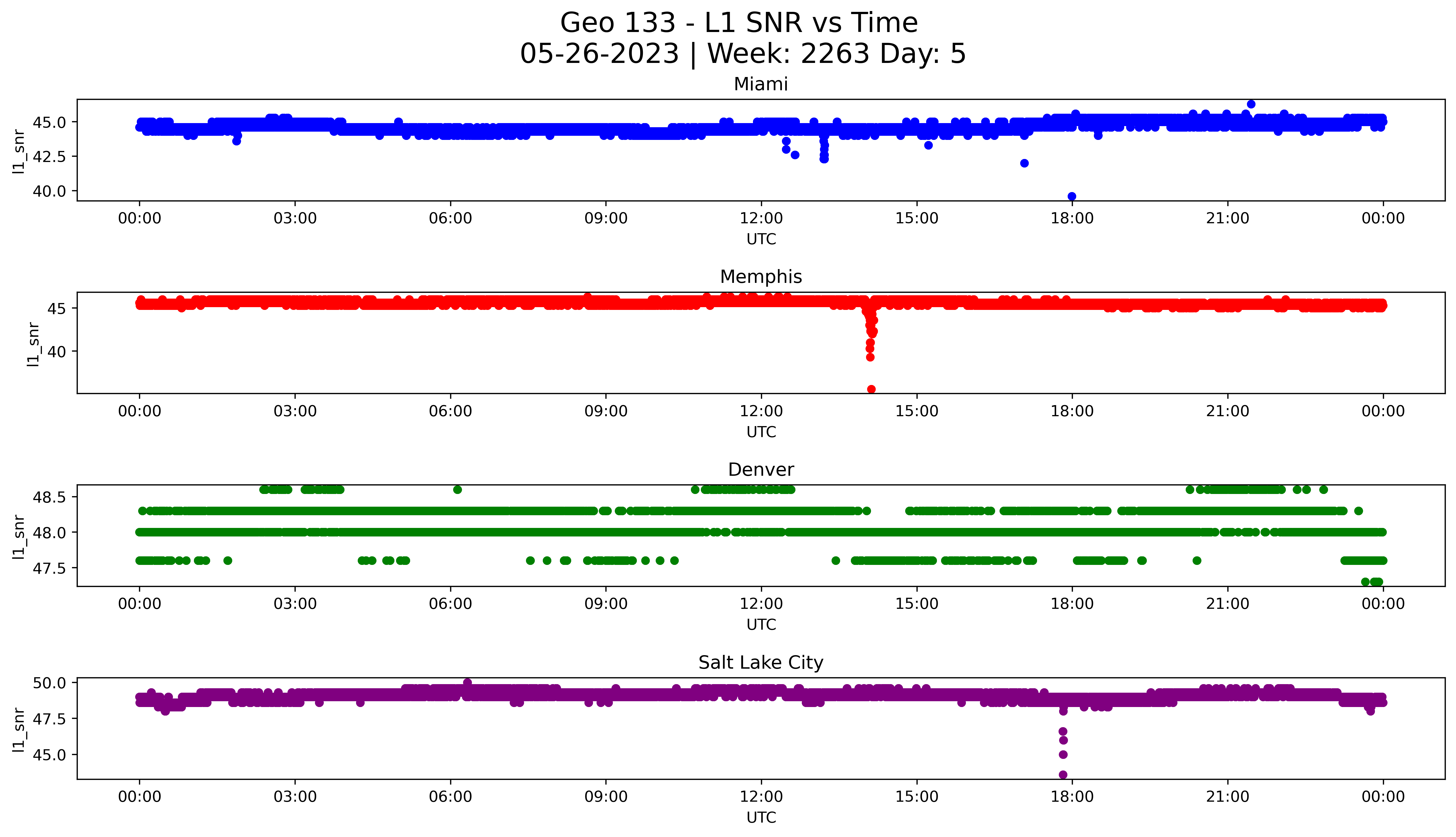Click the 15:00 tick label on Miami plot
Screen dimensions: 1456x837
click(x=917, y=219)
